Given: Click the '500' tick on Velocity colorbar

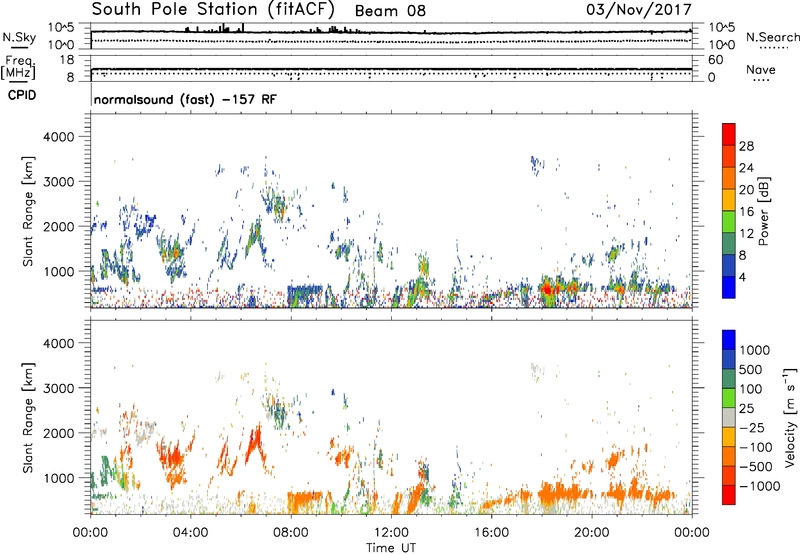Looking at the screenshot, I should pyautogui.click(x=750, y=369).
